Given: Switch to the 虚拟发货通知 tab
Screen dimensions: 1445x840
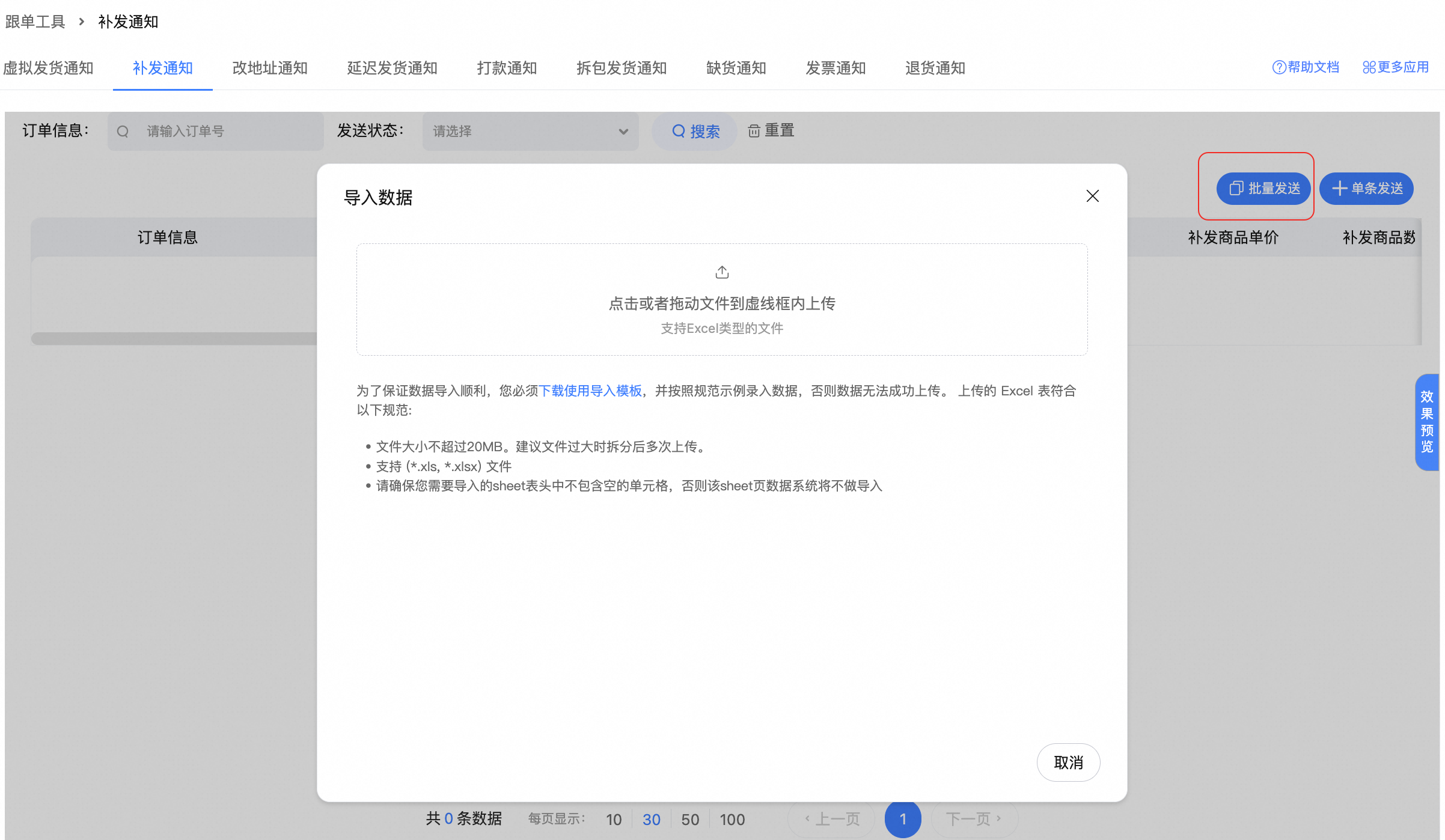Looking at the screenshot, I should (x=48, y=68).
